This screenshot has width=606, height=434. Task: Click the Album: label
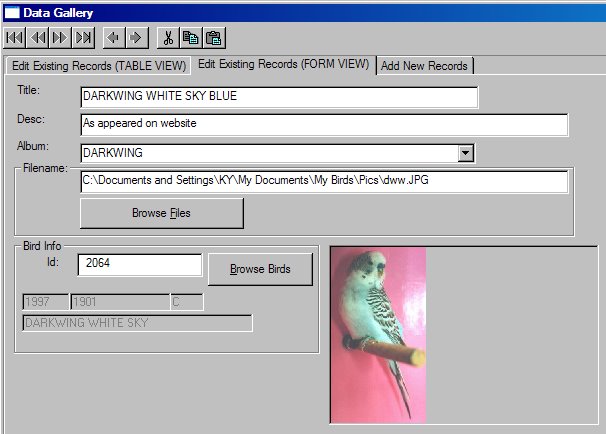[33, 146]
